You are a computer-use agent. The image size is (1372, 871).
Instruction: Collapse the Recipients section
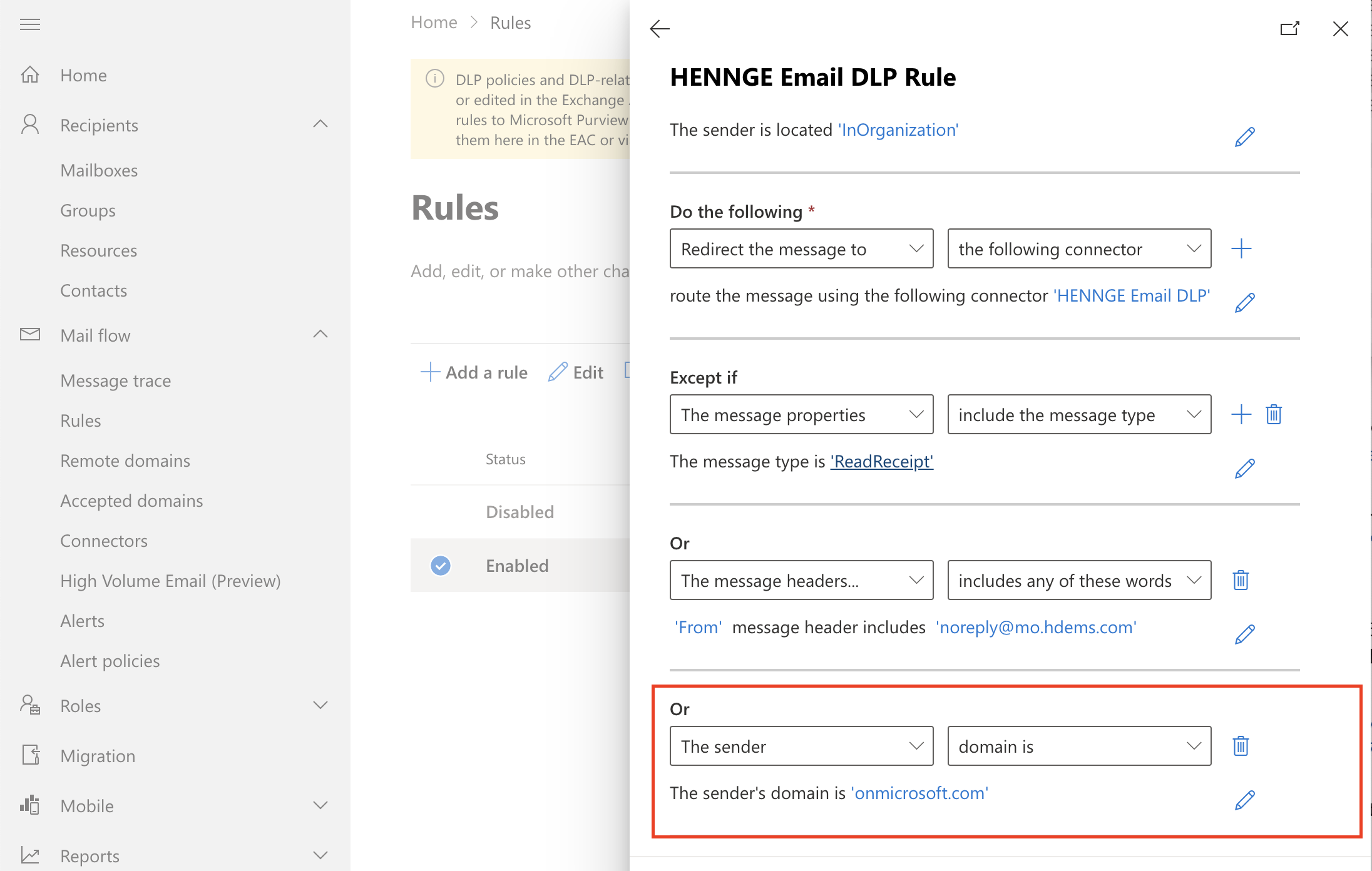pos(320,124)
